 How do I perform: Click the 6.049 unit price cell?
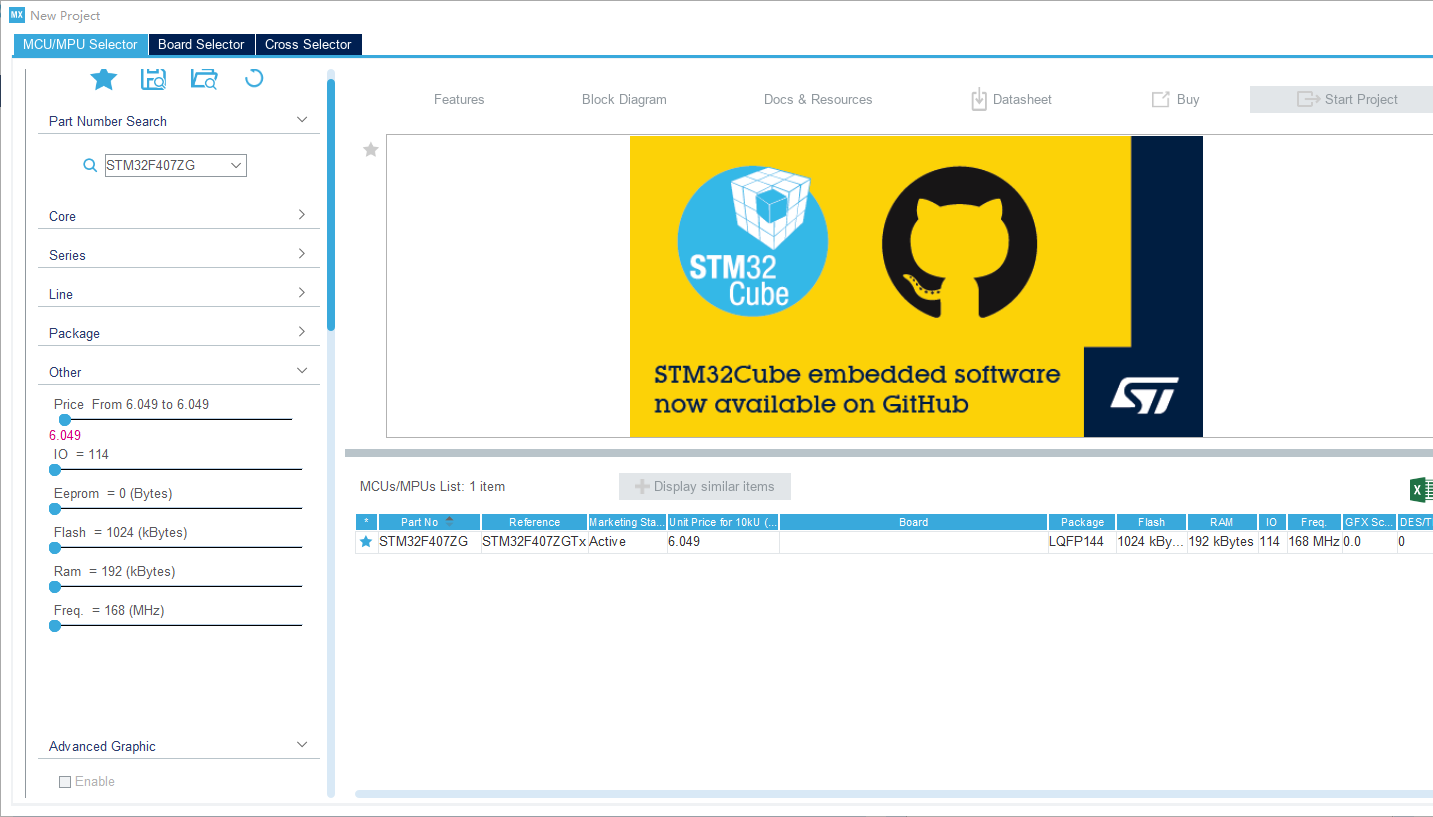coord(723,541)
